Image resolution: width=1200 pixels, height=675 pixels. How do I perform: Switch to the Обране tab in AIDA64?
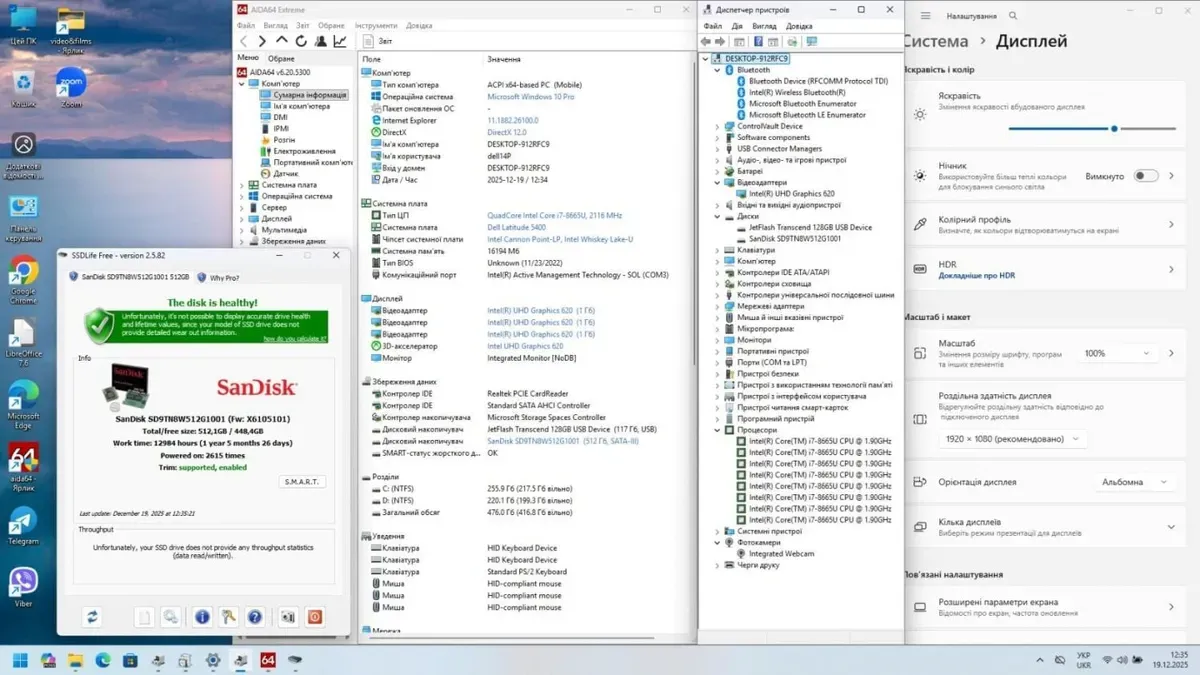point(281,59)
